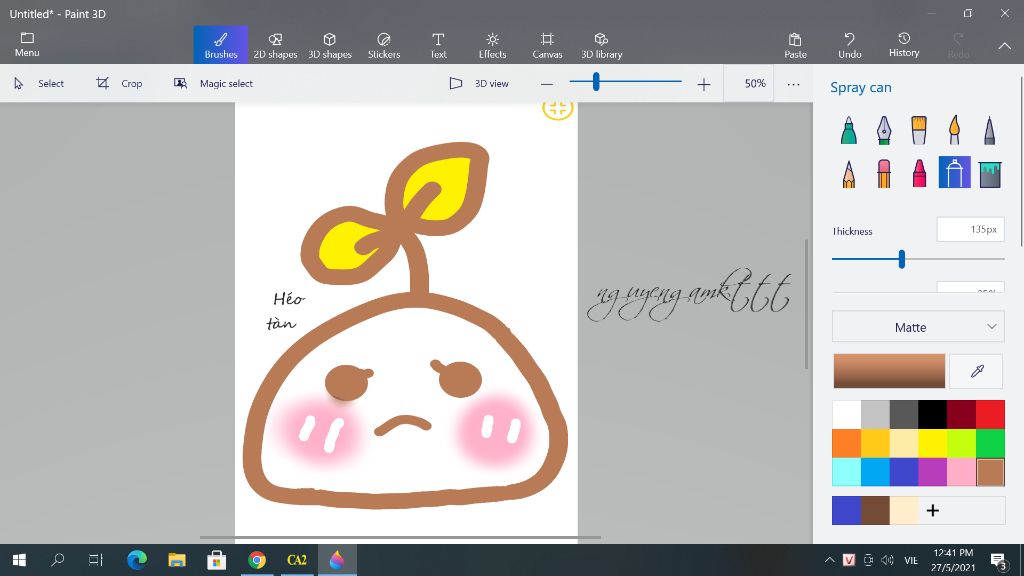Choose the pink color swatch
This screenshot has width=1024, height=576.
tap(961, 472)
